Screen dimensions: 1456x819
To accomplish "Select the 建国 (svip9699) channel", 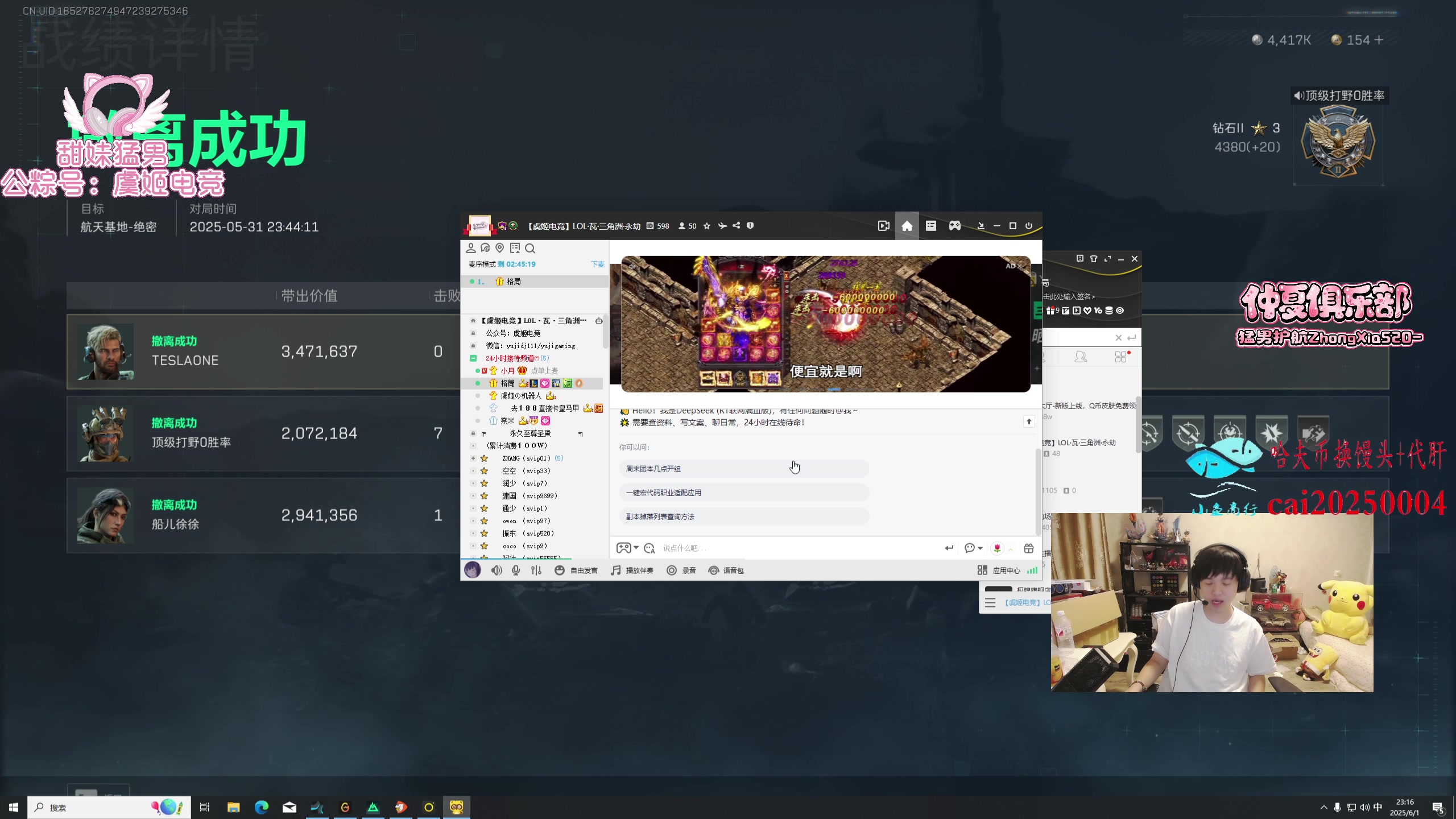I will pyautogui.click(x=530, y=496).
